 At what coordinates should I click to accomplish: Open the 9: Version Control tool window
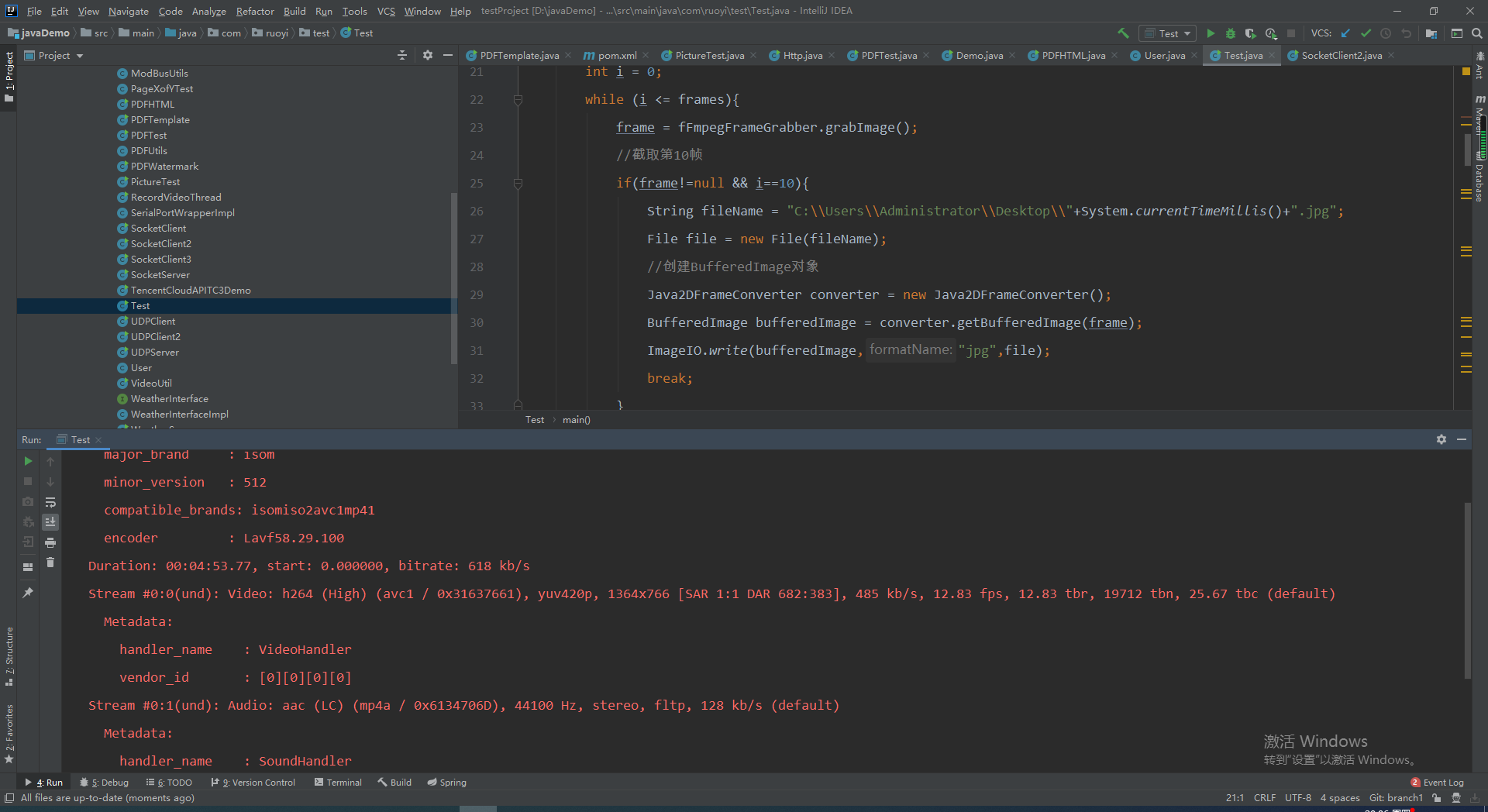(253, 783)
